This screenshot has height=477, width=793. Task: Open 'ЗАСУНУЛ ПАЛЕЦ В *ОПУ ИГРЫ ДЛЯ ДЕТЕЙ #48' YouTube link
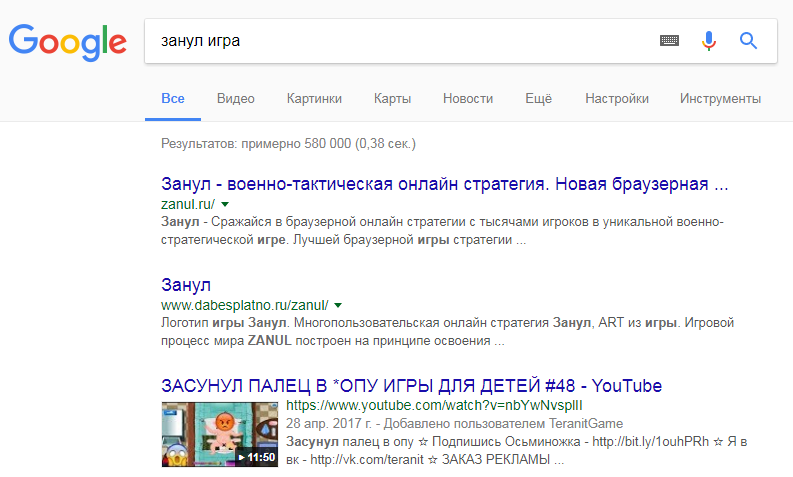tap(411, 386)
